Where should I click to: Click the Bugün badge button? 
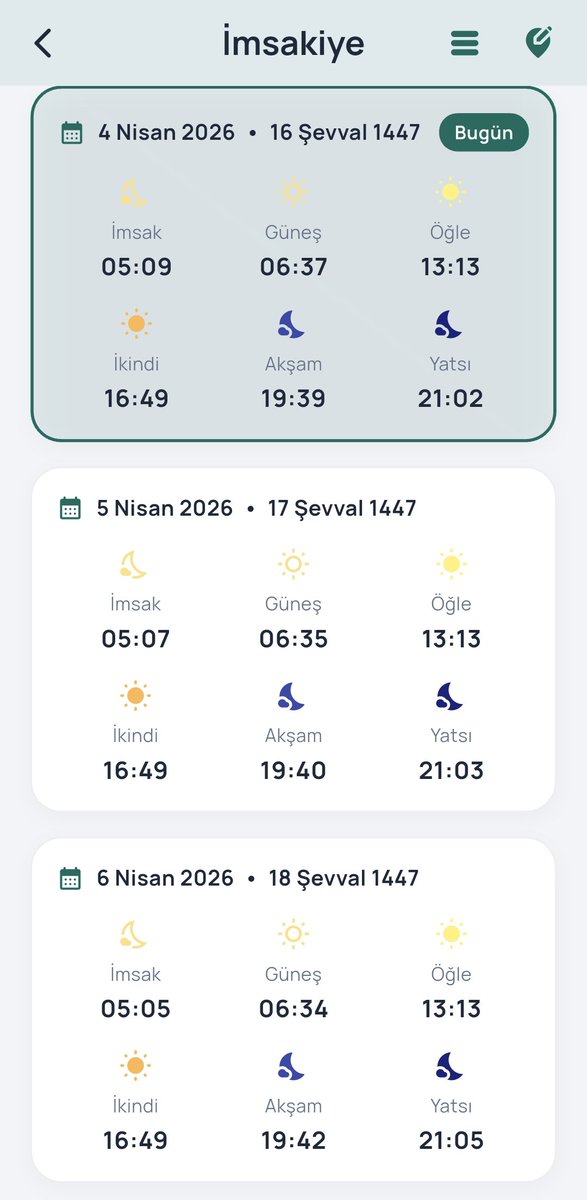[484, 133]
